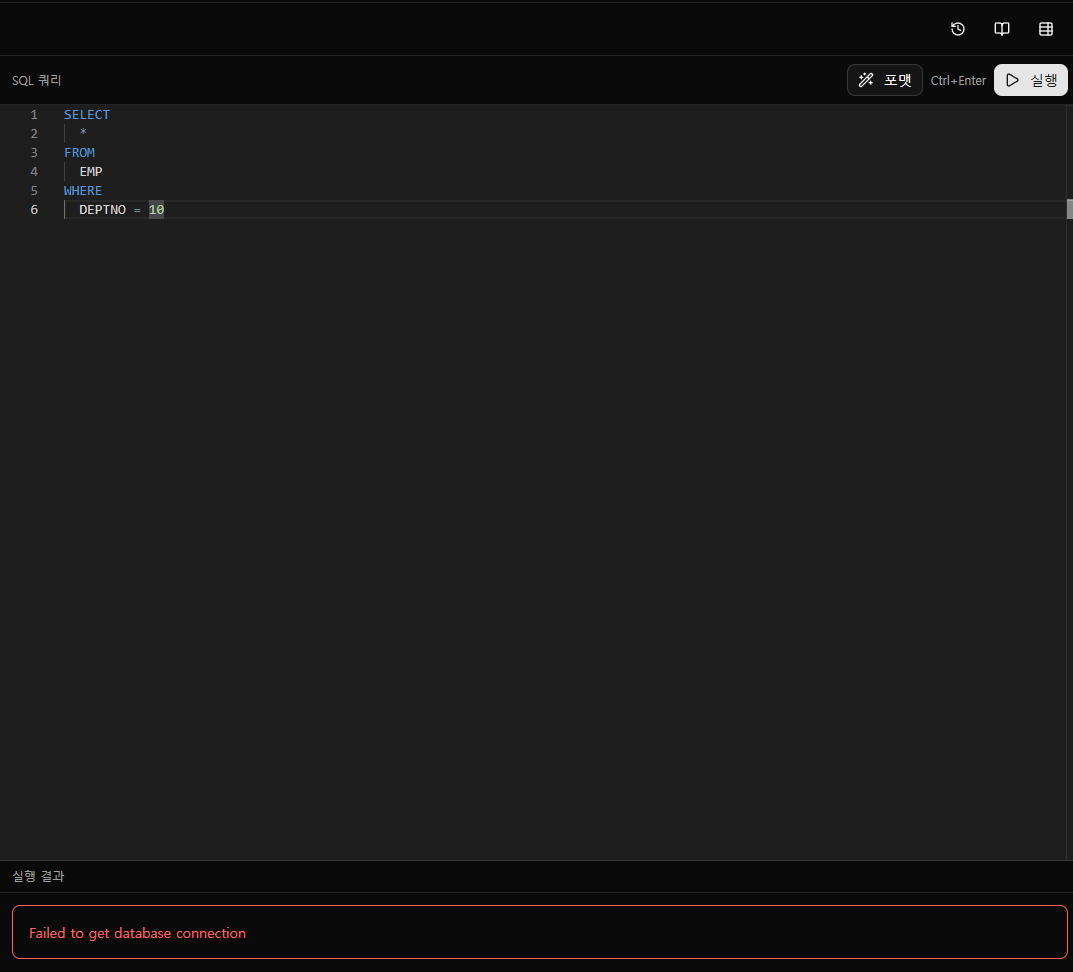
Task: Click the 포맷 format button
Action: (884, 80)
